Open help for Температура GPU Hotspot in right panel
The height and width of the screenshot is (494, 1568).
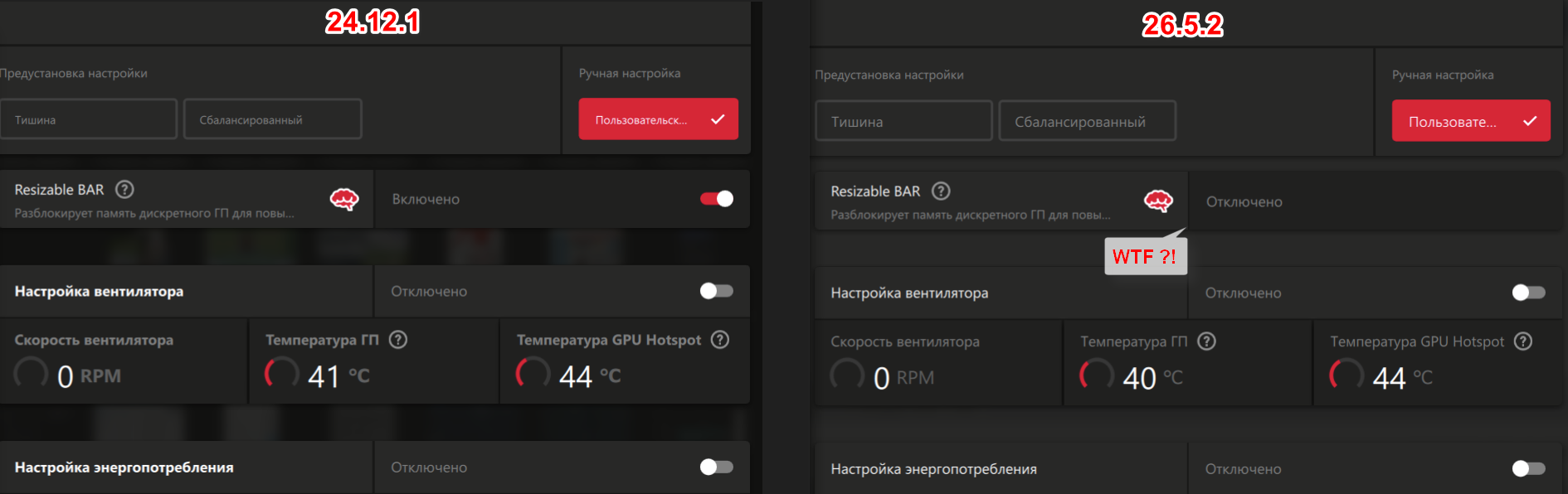tap(1523, 341)
